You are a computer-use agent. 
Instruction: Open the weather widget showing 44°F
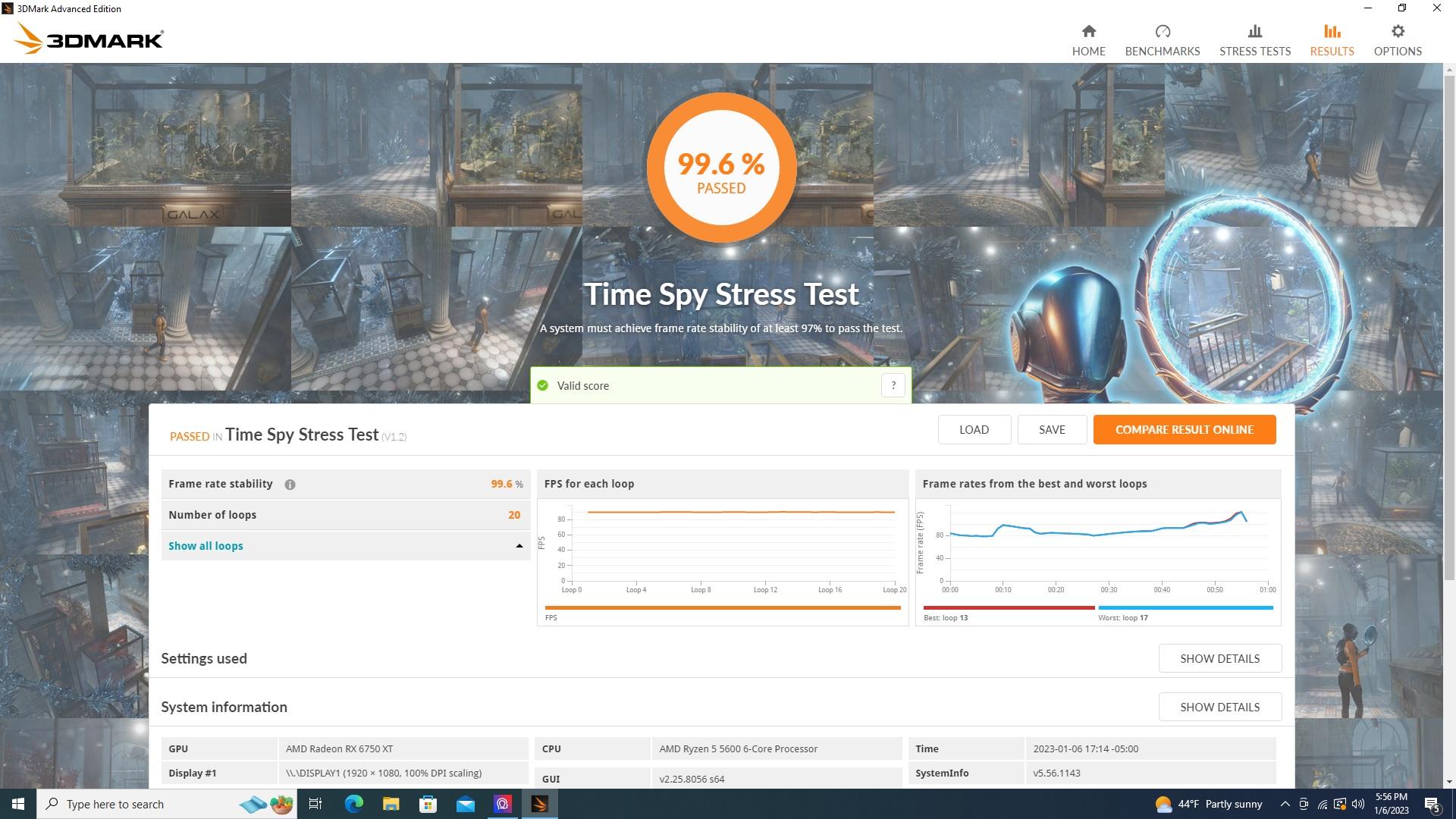point(1209,804)
